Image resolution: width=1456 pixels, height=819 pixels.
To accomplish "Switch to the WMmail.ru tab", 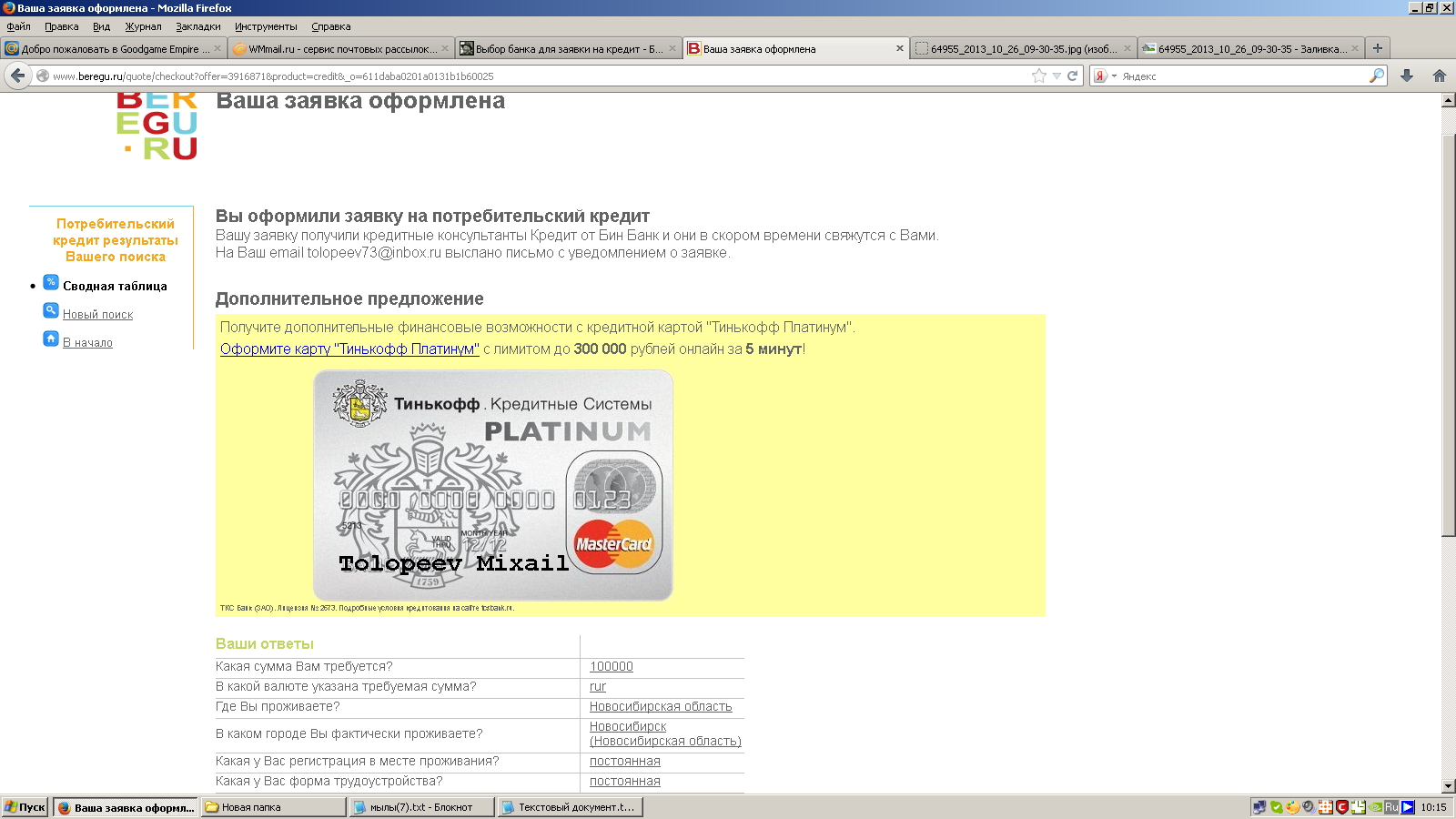I will [339, 49].
